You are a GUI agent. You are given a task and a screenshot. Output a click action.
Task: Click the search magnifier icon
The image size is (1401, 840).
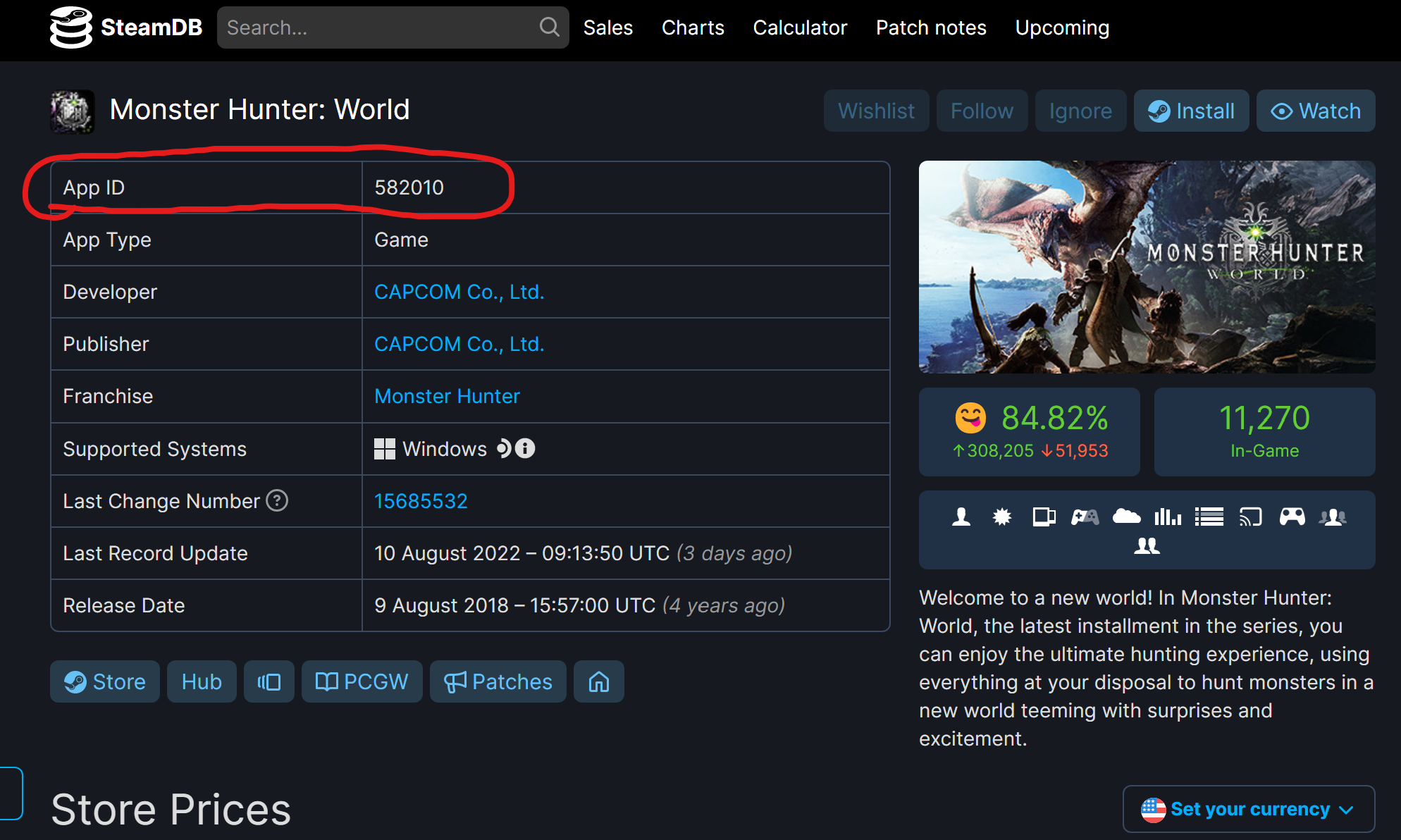click(x=549, y=27)
